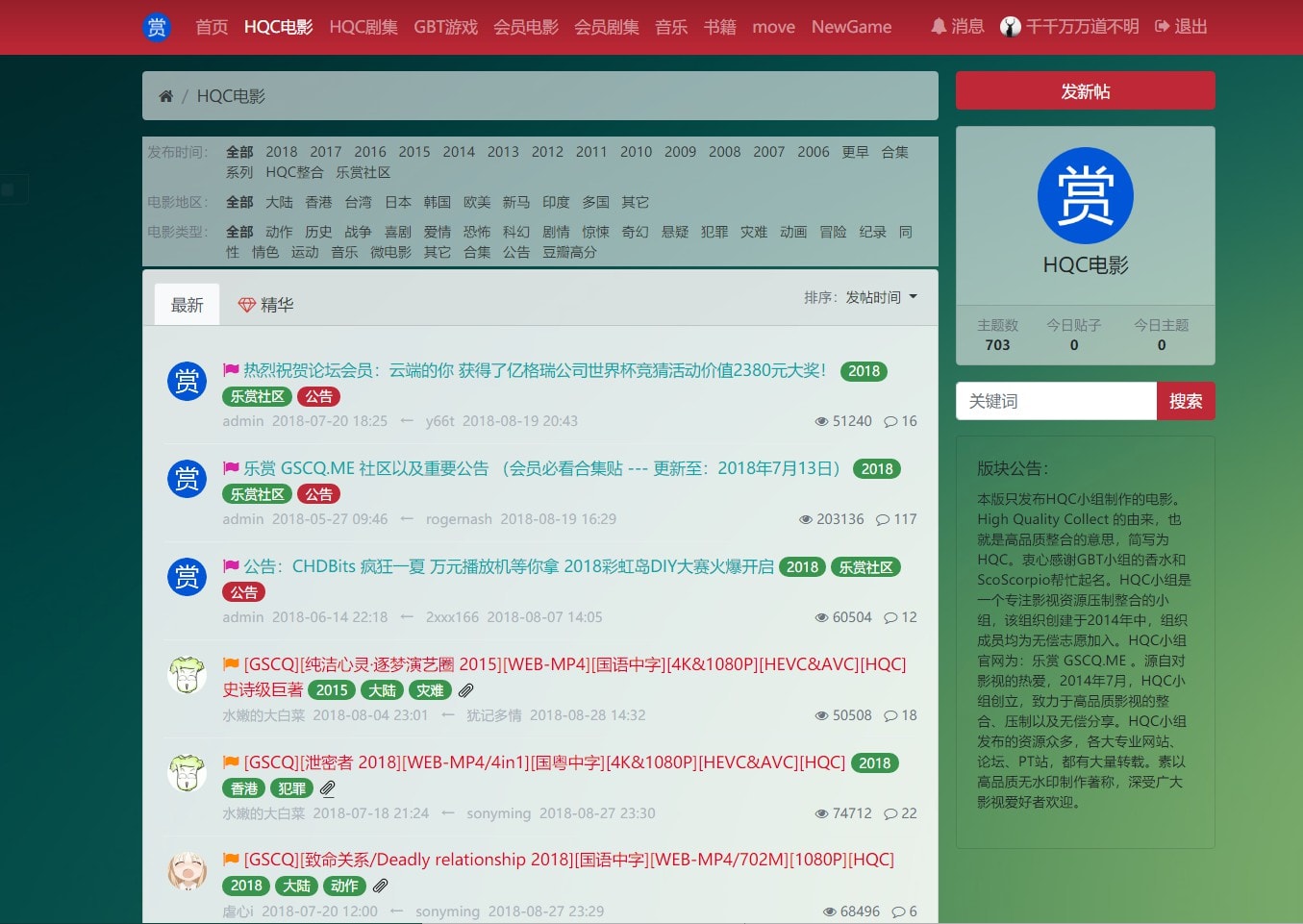Filter by year 2014

click(459, 152)
